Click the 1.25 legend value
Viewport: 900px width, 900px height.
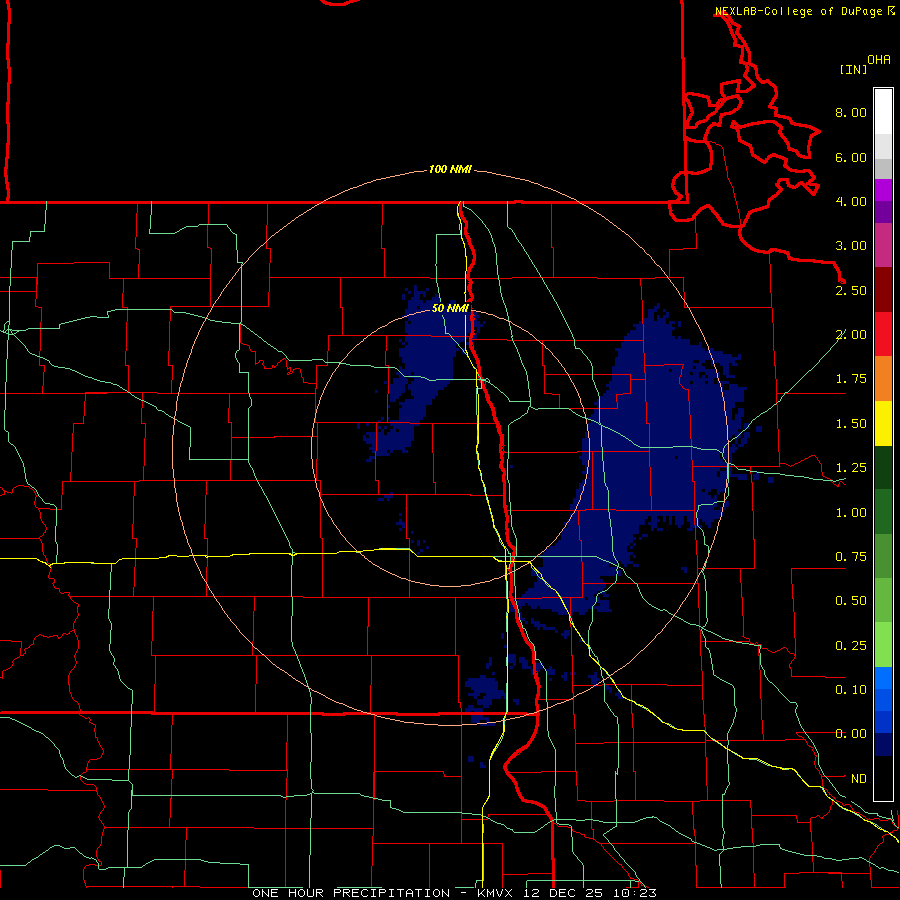851,468
